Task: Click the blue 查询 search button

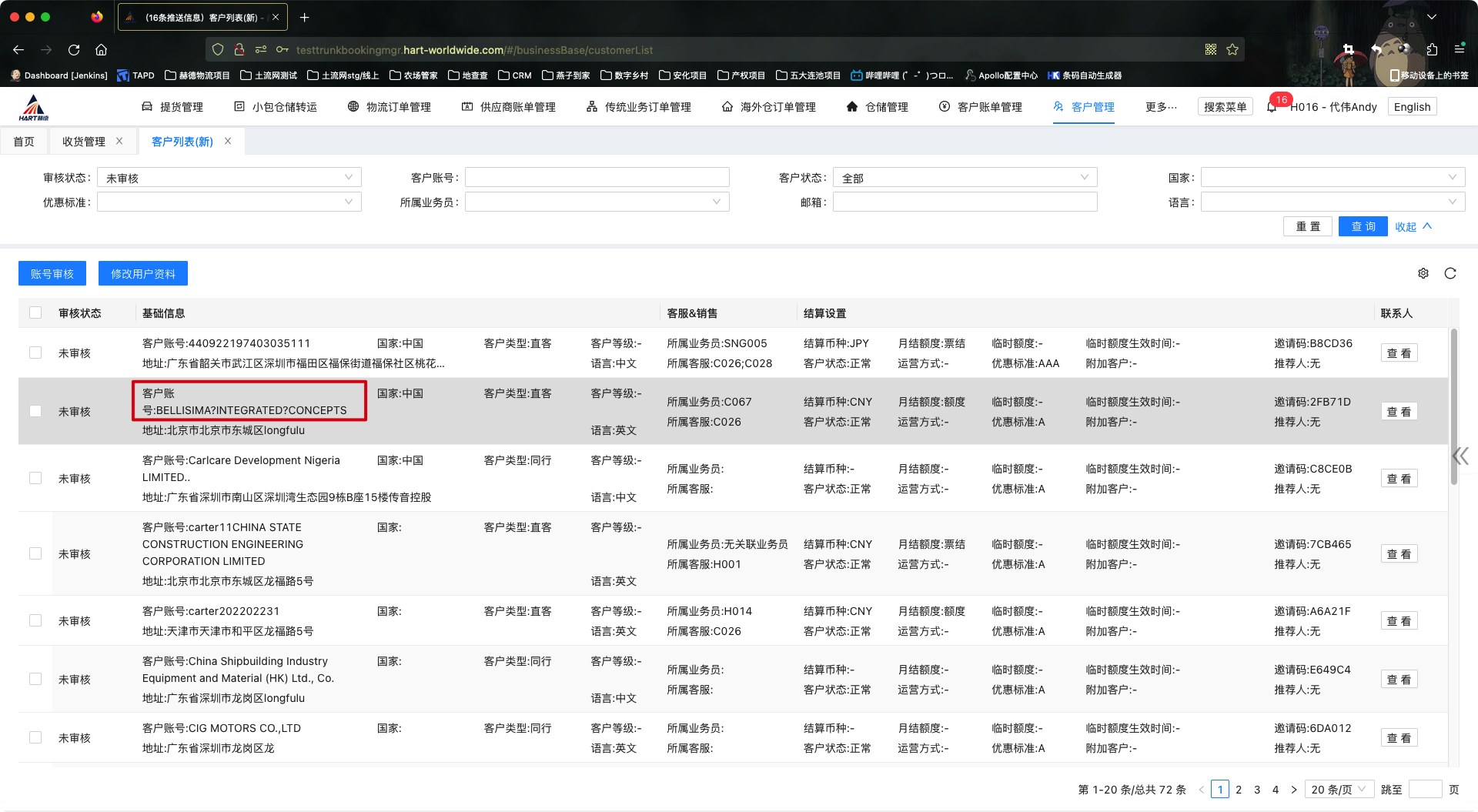Action: point(1363,226)
